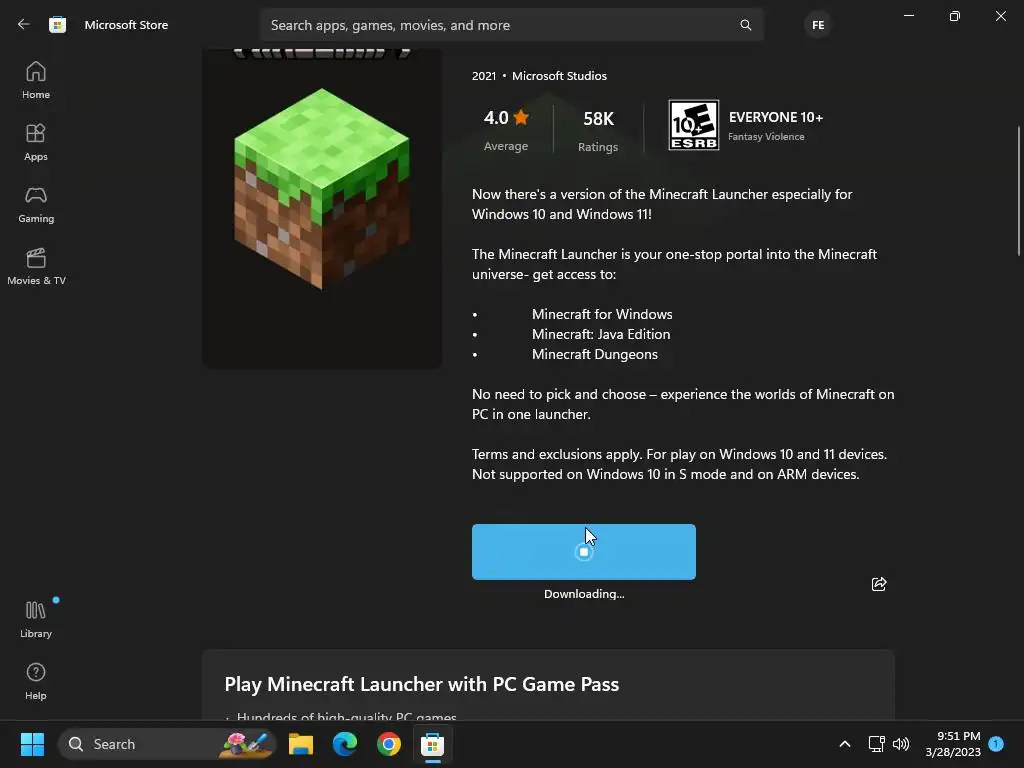
Task: Click the EVERYONE 10+ rating text
Action: (776, 118)
